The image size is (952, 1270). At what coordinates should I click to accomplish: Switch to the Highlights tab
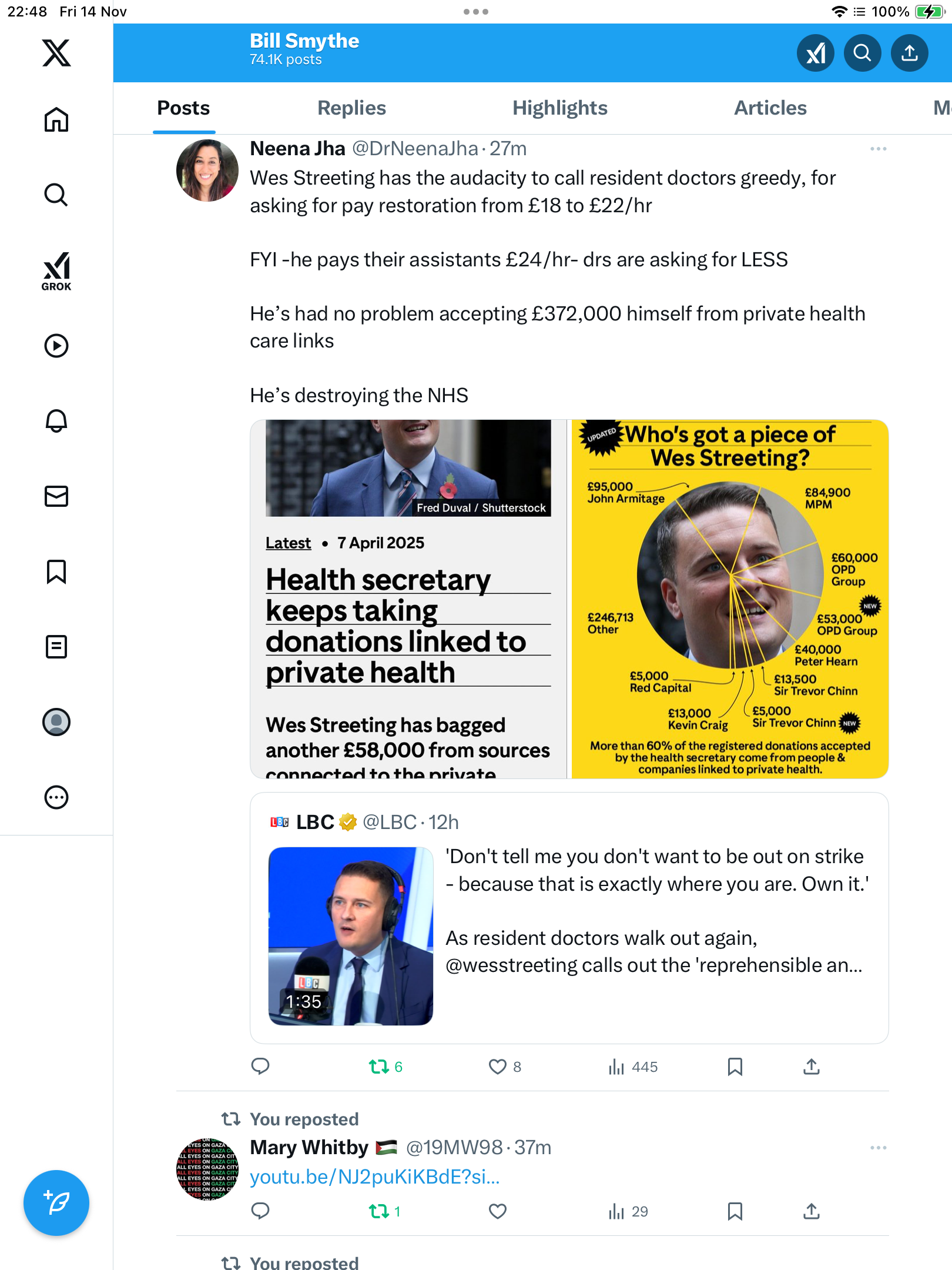point(559,108)
